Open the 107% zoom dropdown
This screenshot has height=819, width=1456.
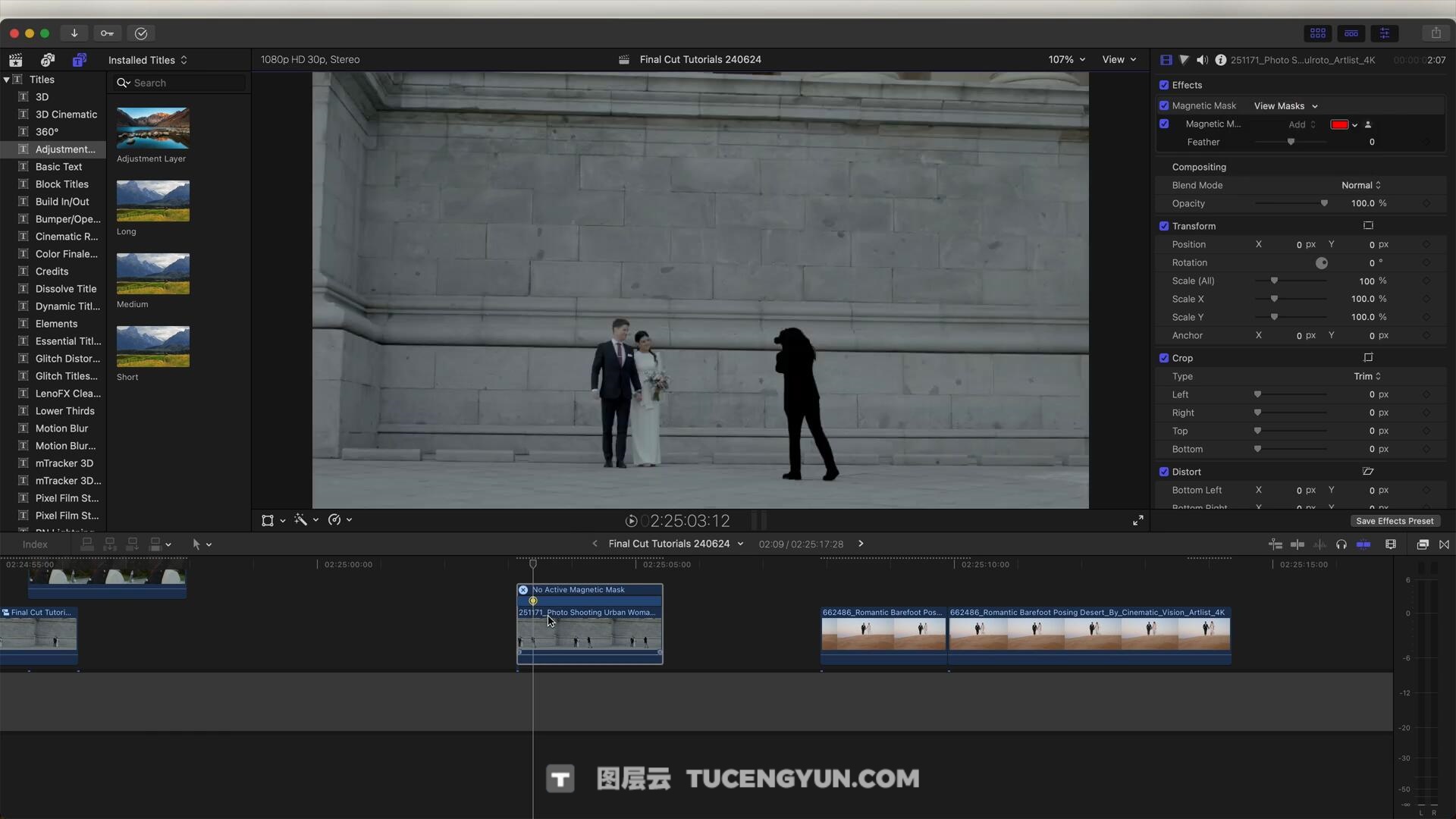[x=1067, y=60]
